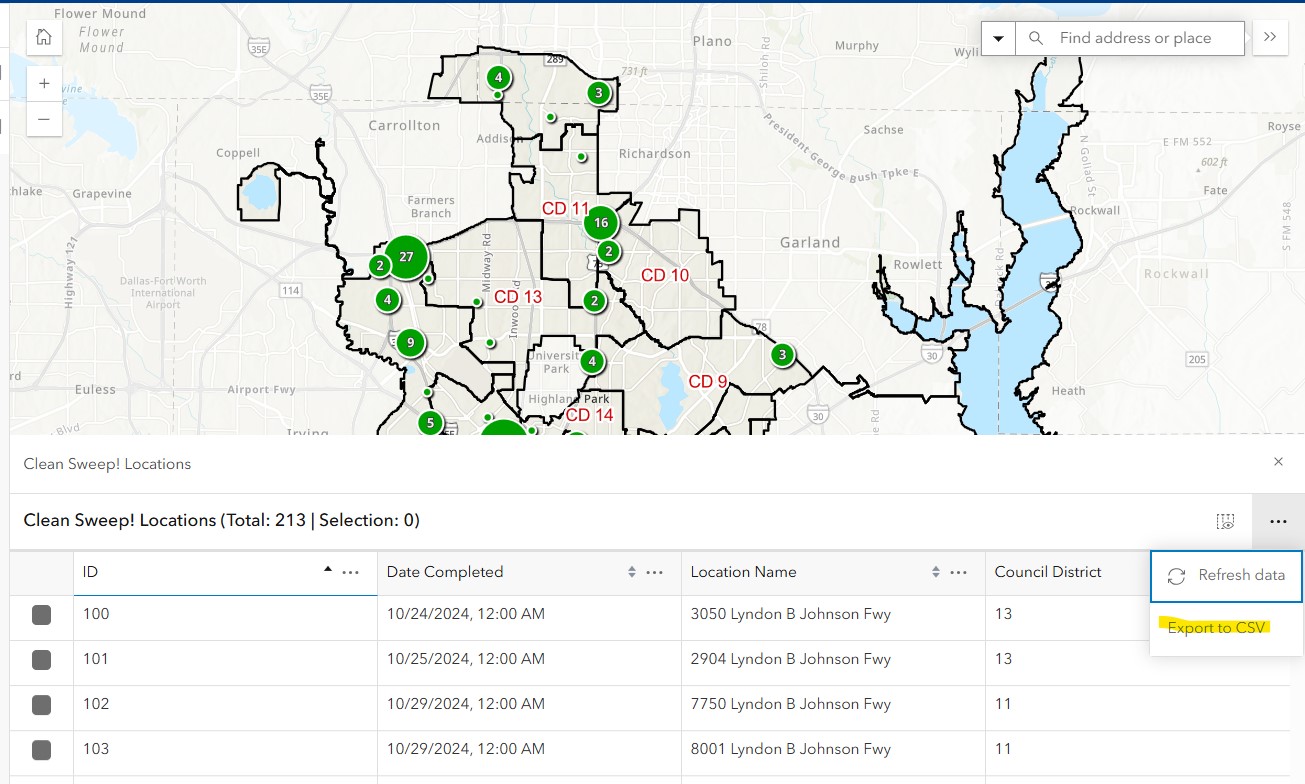Check the checkbox for record ID 103
Image resolution: width=1305 pixels, height=784 pixels.
[41, 749]
